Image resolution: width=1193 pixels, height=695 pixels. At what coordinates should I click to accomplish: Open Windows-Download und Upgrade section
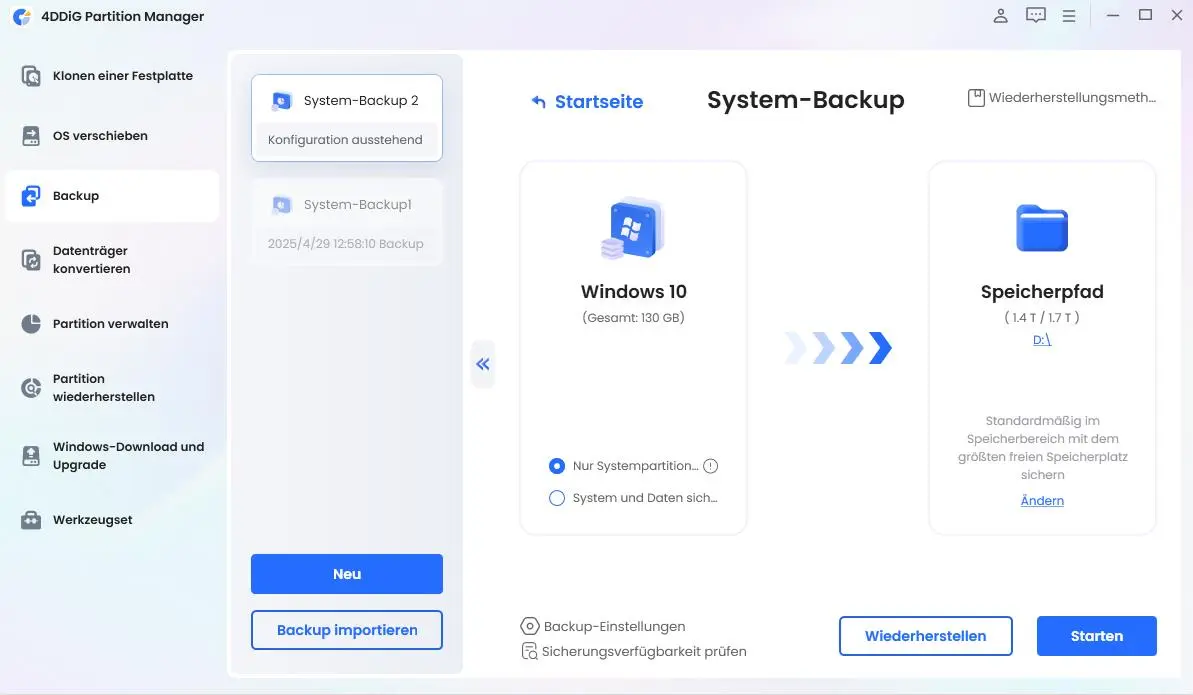click(x=113, y=456)
